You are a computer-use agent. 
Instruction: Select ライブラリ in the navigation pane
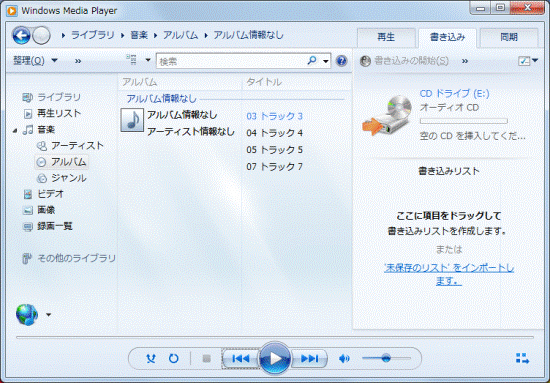point(59,97)
